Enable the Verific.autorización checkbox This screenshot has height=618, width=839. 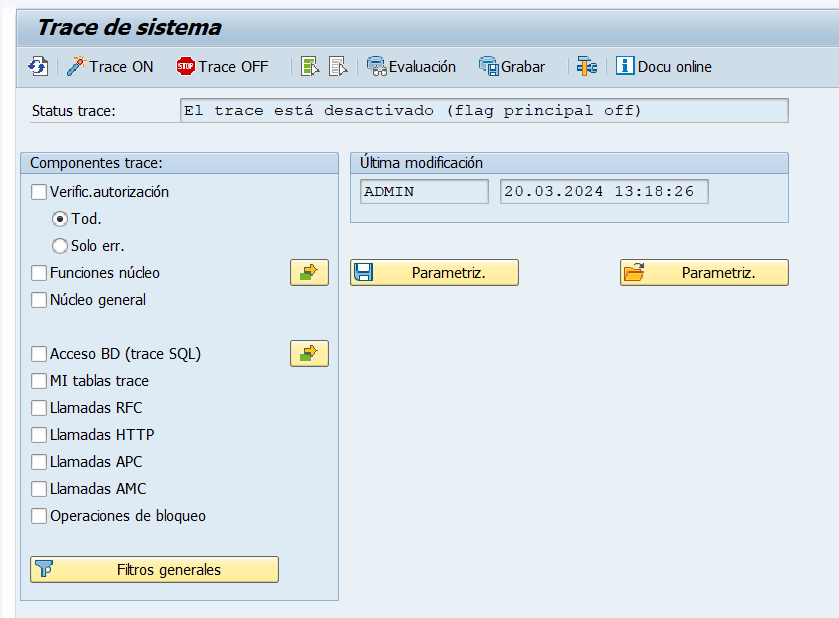[39, 192]
